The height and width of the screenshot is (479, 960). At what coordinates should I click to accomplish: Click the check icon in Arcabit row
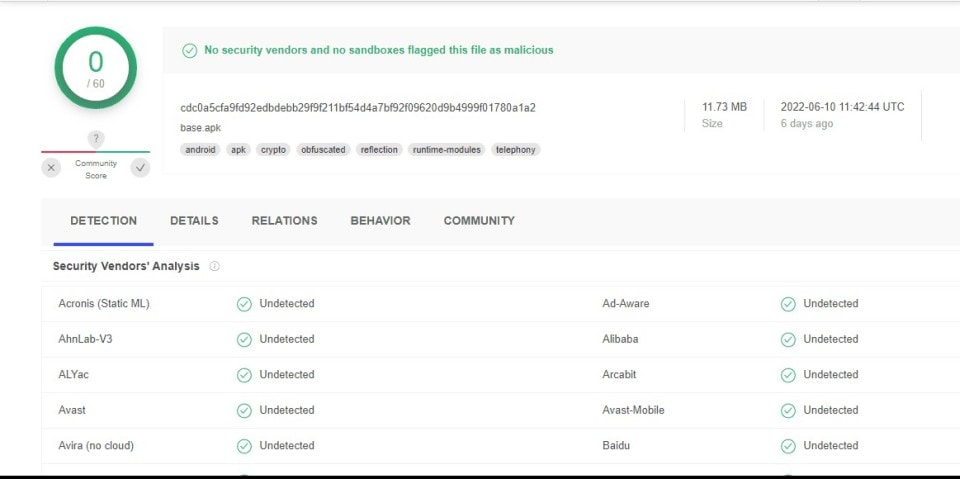point(788,375)
